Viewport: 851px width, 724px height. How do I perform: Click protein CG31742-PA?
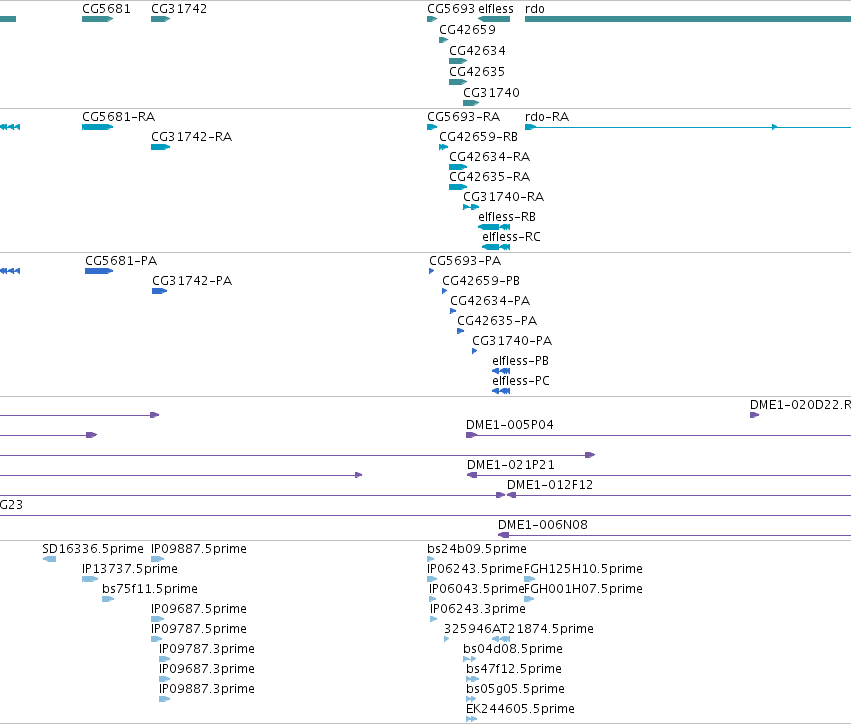click(192, 281)
